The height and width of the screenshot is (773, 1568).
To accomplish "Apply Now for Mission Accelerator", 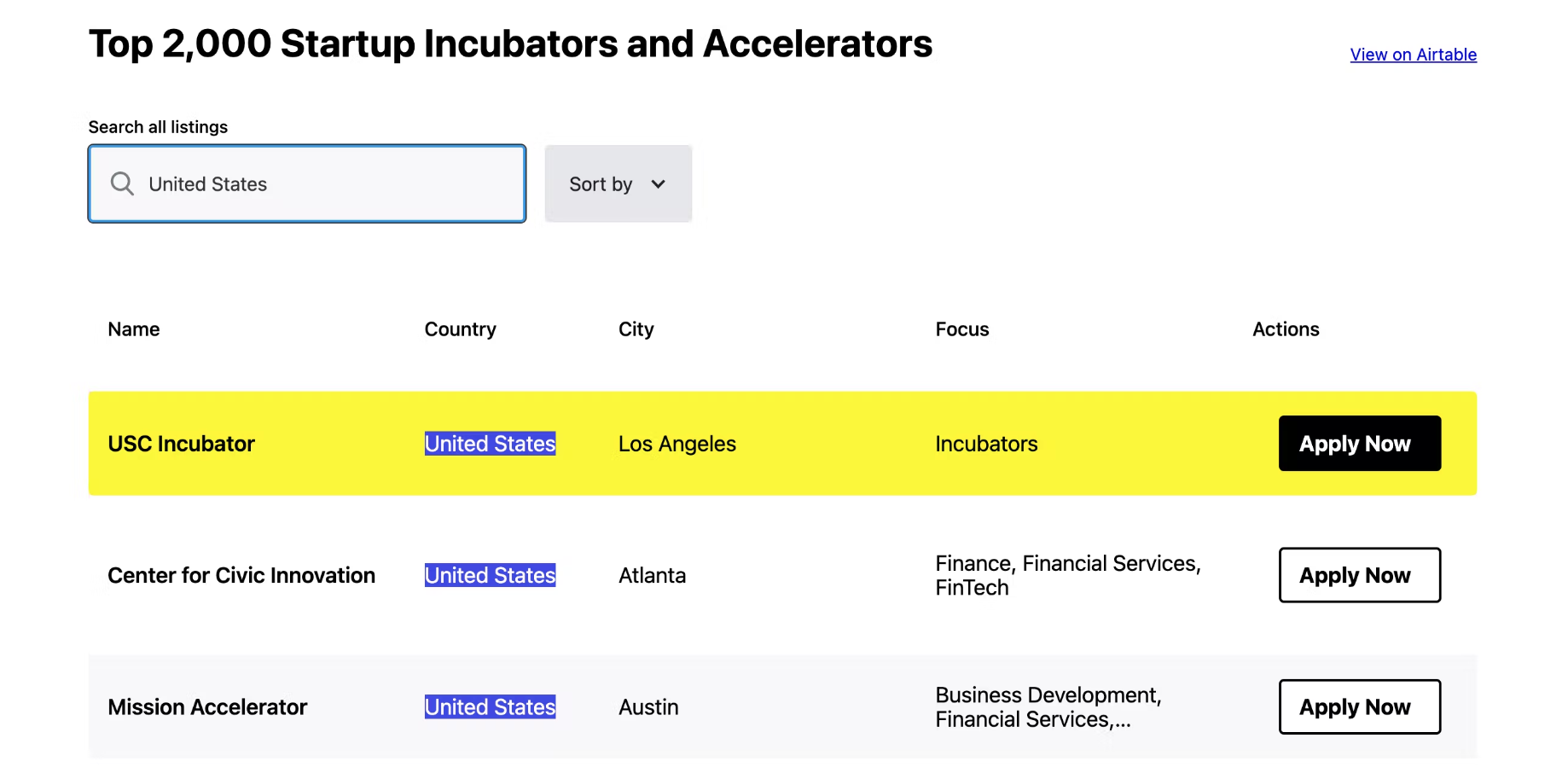I will click(x=1359, y=706).
